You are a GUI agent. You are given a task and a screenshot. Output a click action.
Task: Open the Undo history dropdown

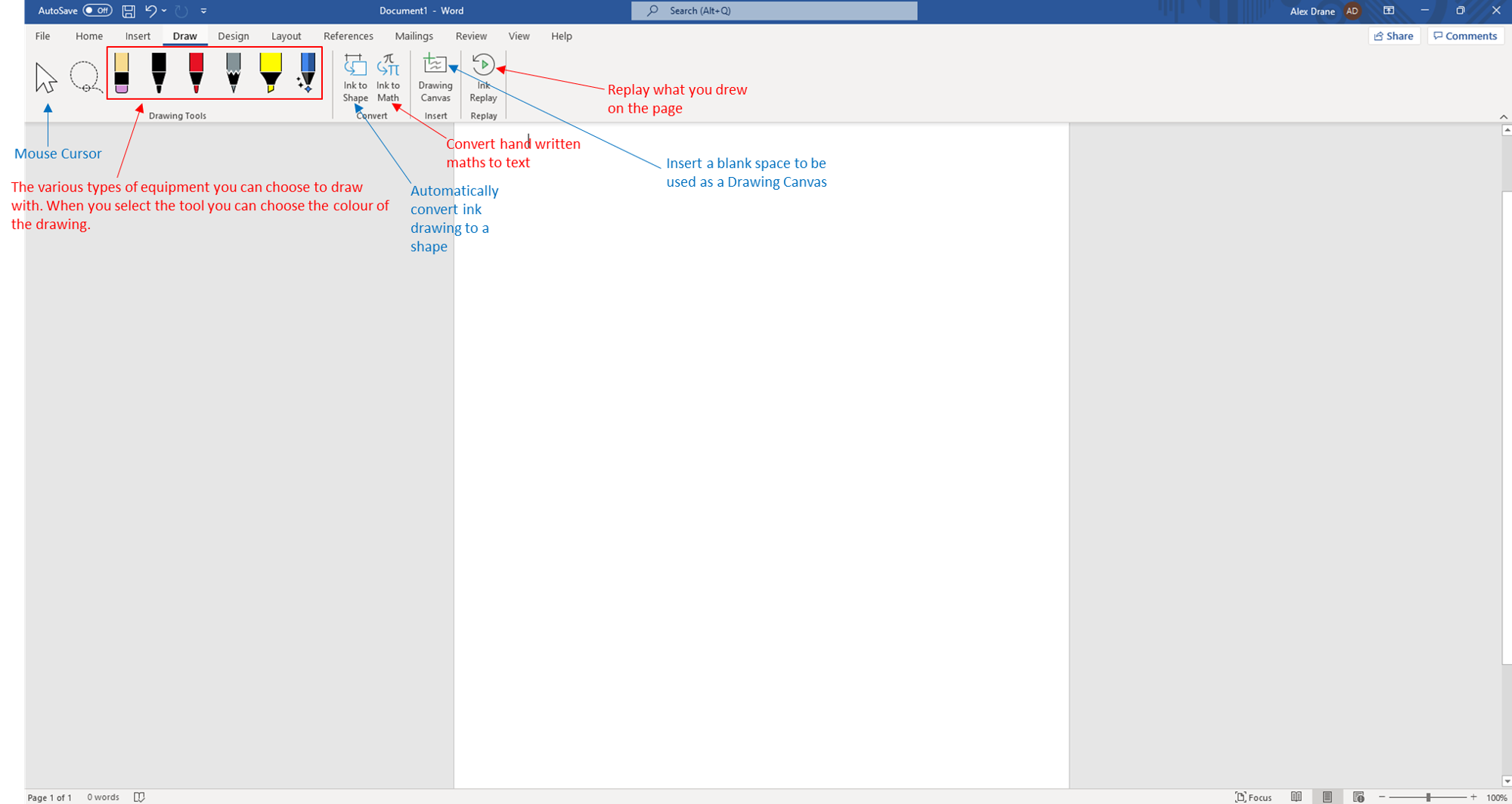click(164, 11)
